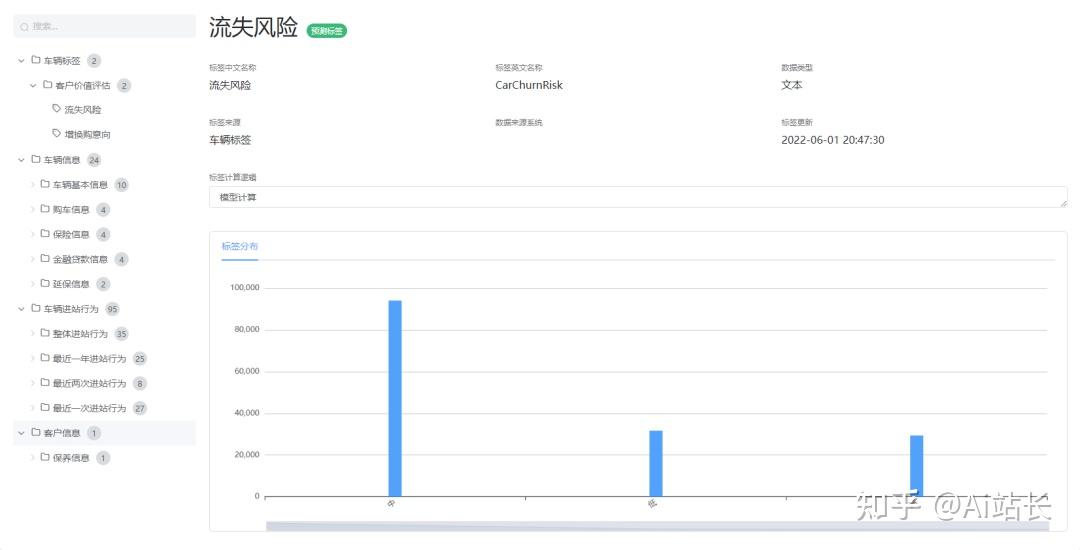1080x550 pixels.
Task: Click the count badge 95 beside 车辆进站行为
Action: pos(112,309)
